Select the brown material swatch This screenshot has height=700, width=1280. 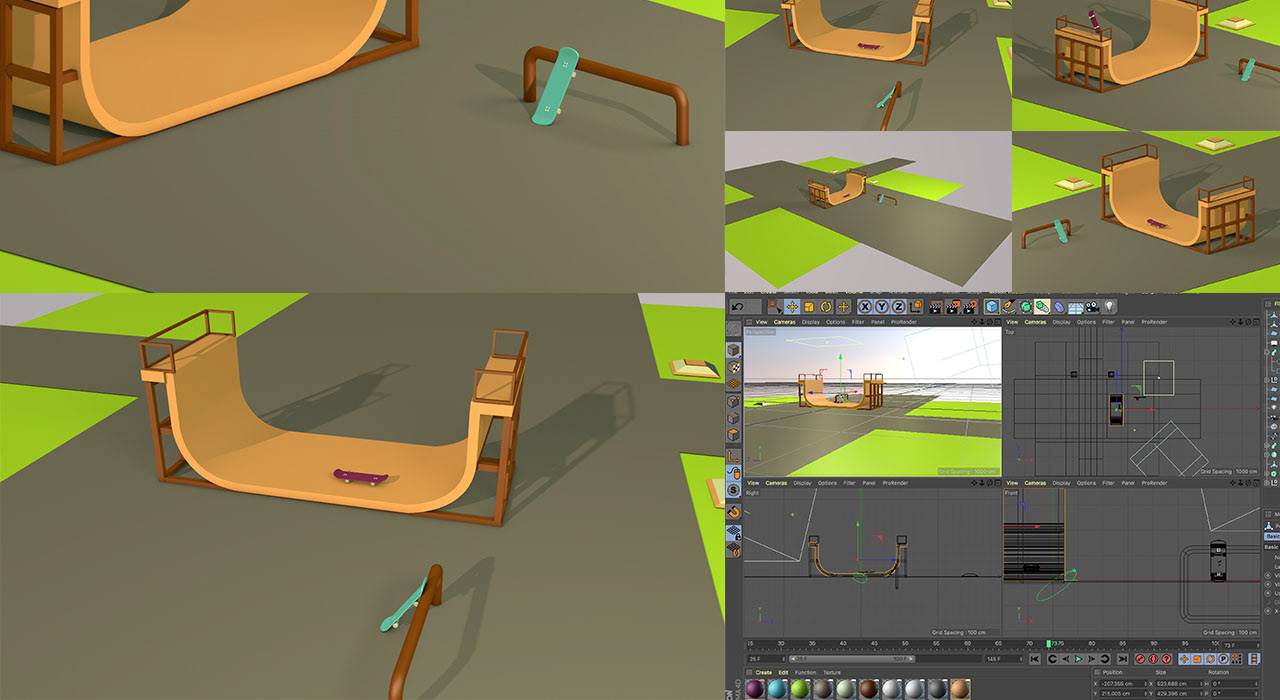(868, 689)
